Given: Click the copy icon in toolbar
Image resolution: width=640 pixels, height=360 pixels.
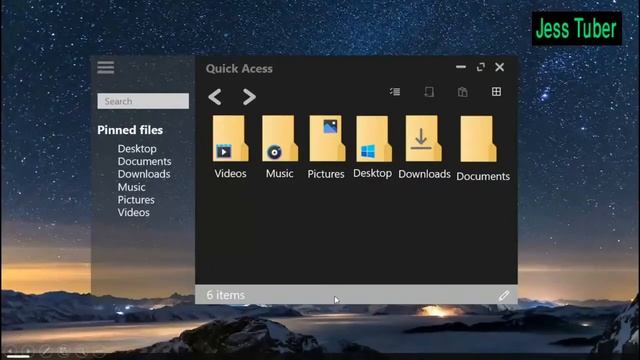Looking at the screenshot, I should 429,92.
